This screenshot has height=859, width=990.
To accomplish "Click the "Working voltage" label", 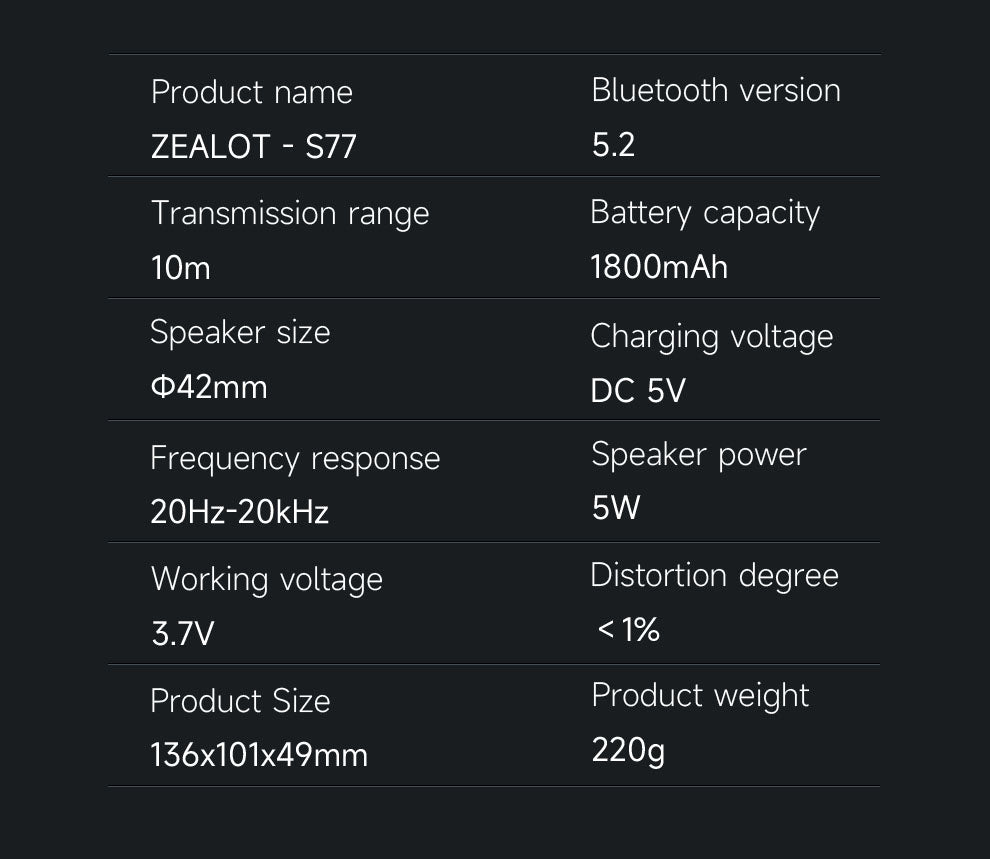I will (267, 580).
